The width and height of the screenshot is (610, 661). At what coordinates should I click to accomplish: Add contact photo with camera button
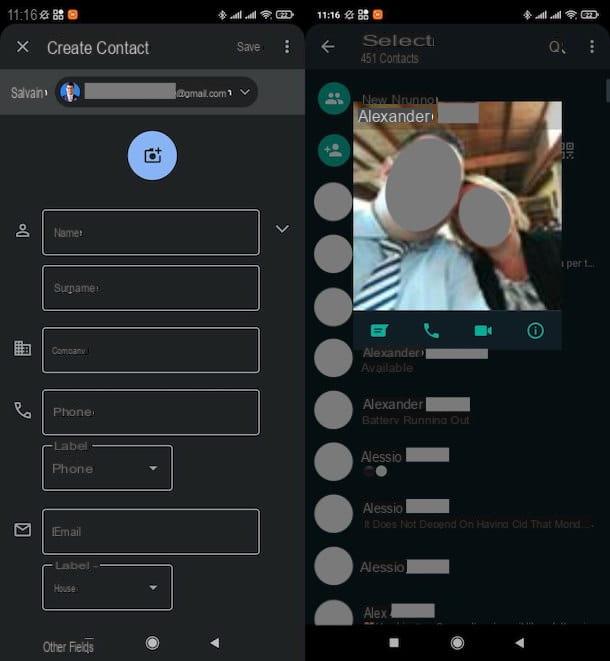coord(152,156)
